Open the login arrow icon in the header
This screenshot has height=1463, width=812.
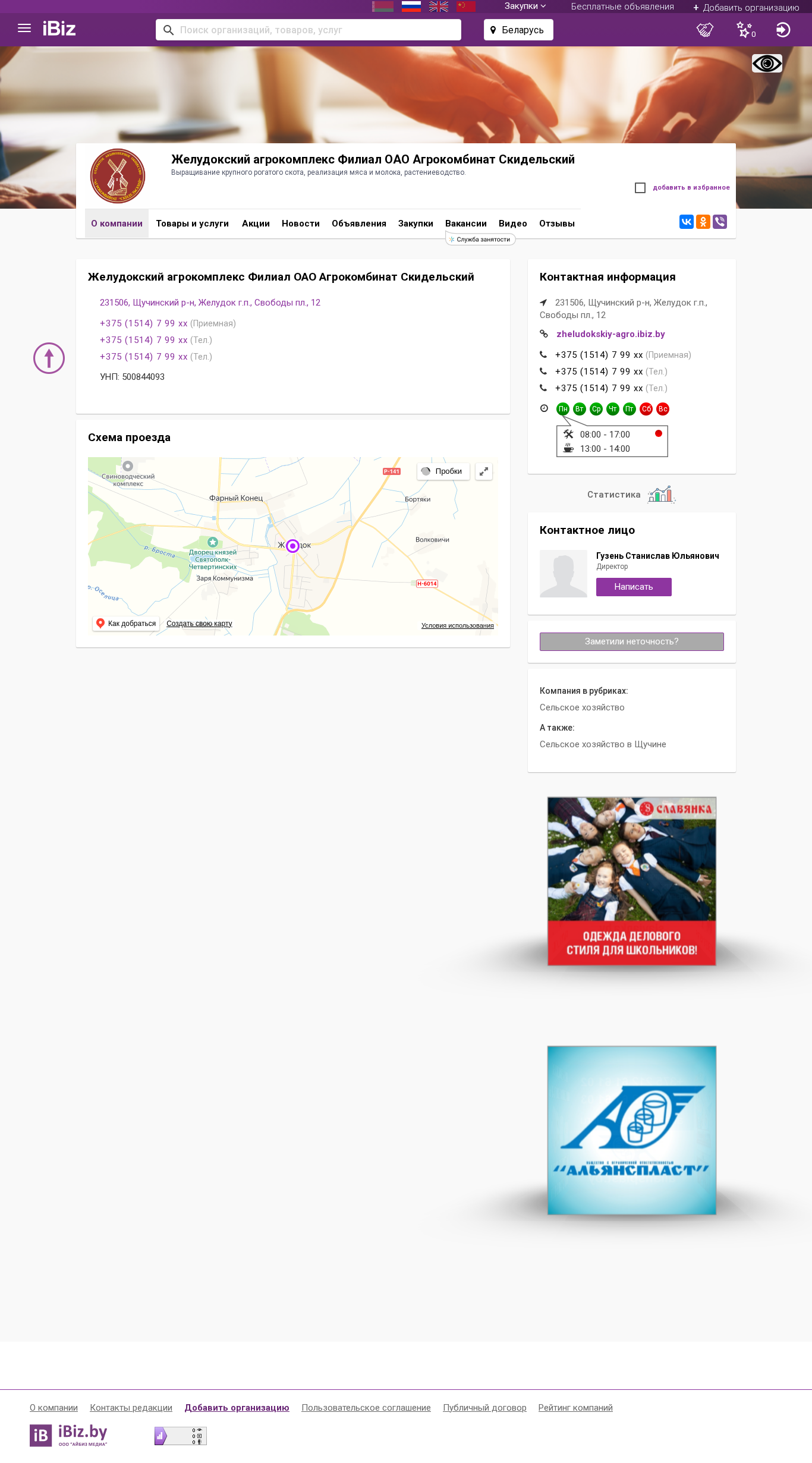point(783,30)
